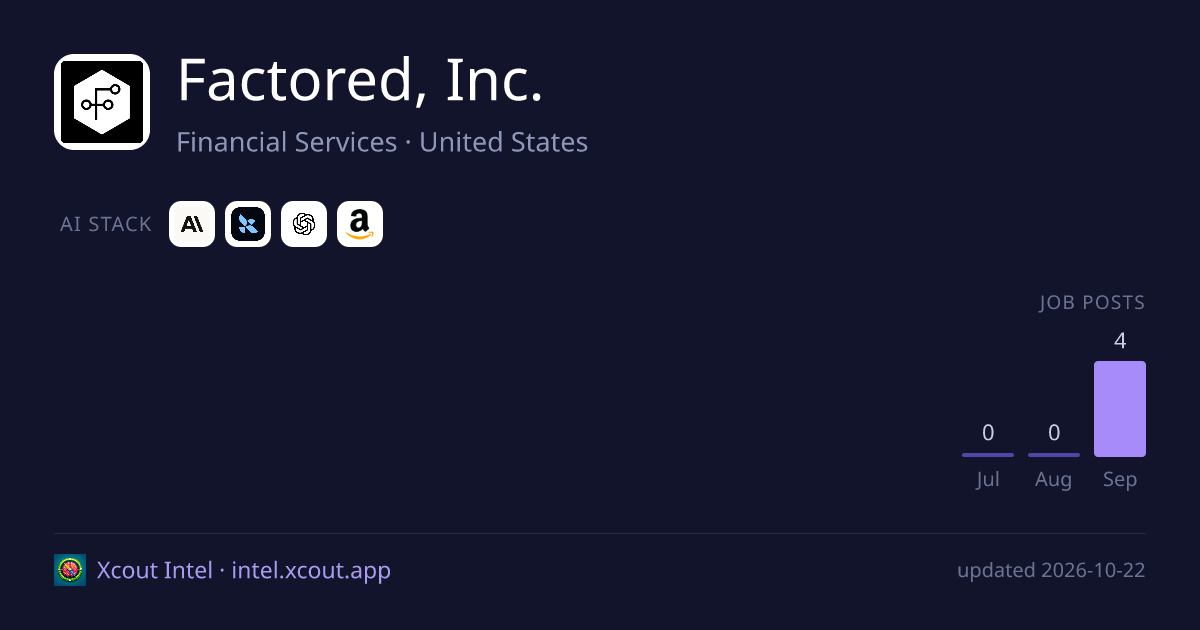Click the JOB POSTS chart heading
This screenshot has width=1200, height=630.
pyautogui.click(x=1092, y=302)
